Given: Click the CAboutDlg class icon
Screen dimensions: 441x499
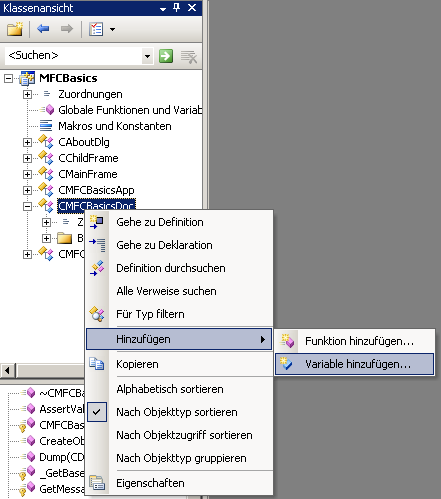Looking at the screenshot, I should [x=46, y=142].
